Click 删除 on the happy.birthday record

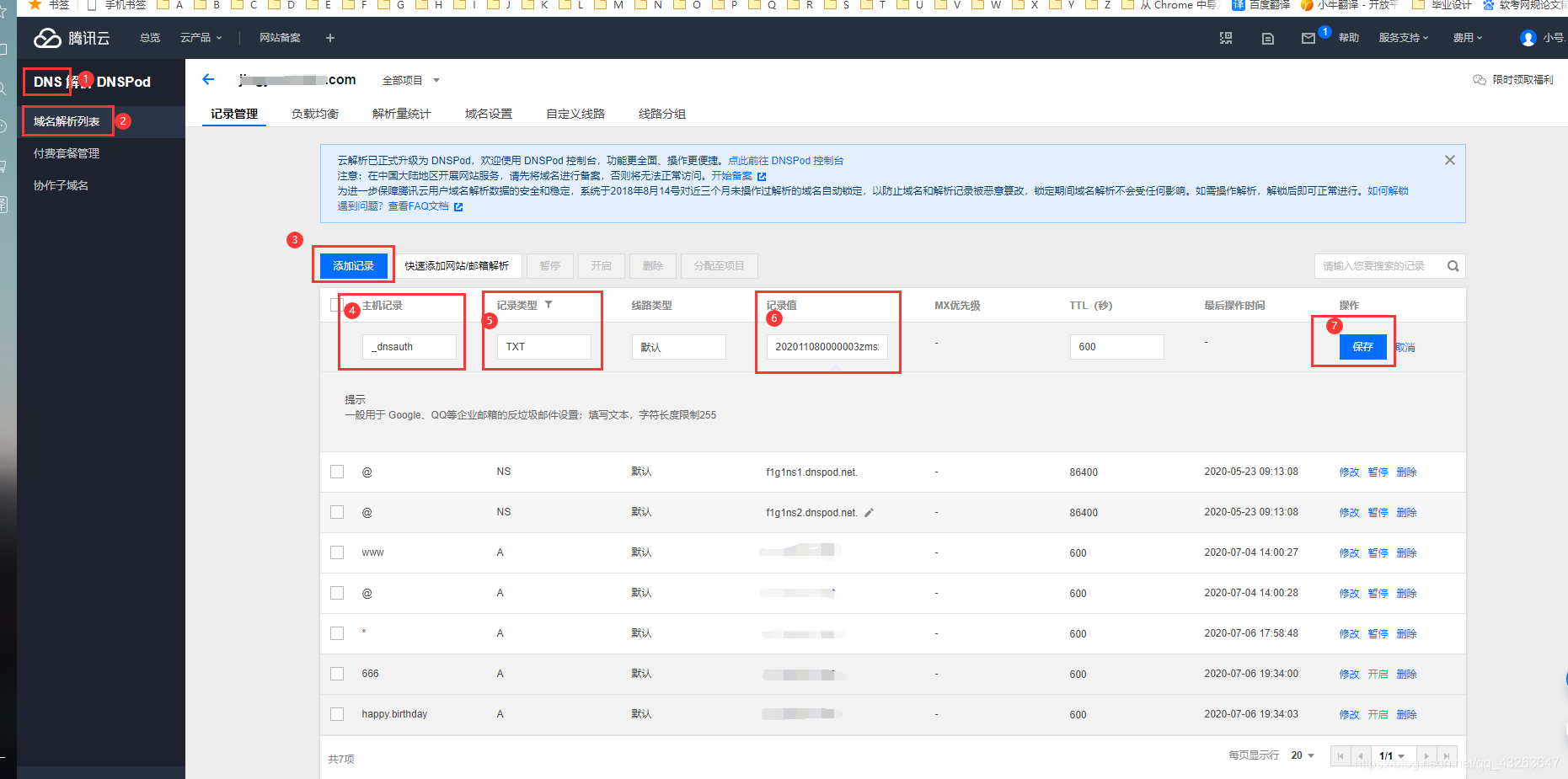(1406, 714)
